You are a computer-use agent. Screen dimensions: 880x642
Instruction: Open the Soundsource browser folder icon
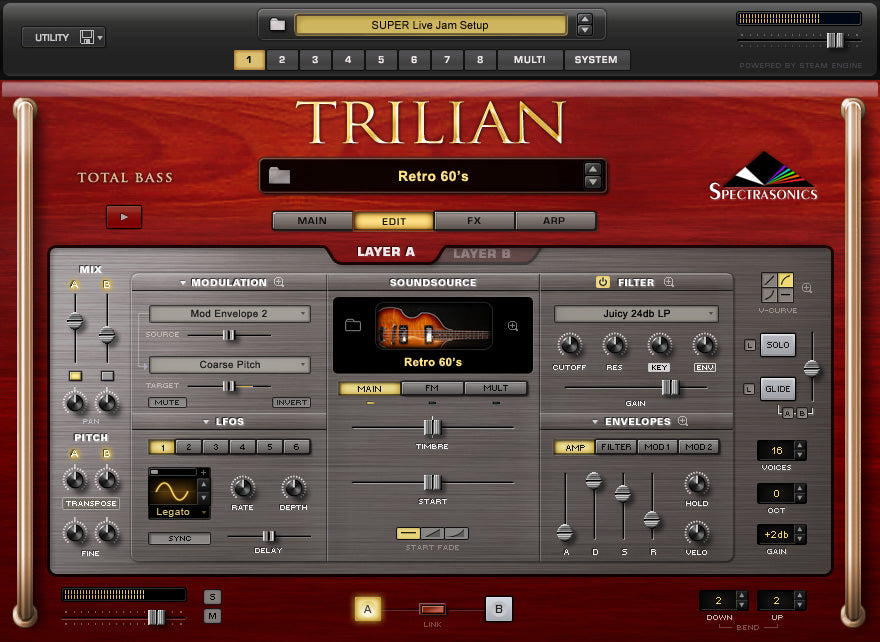352,326
